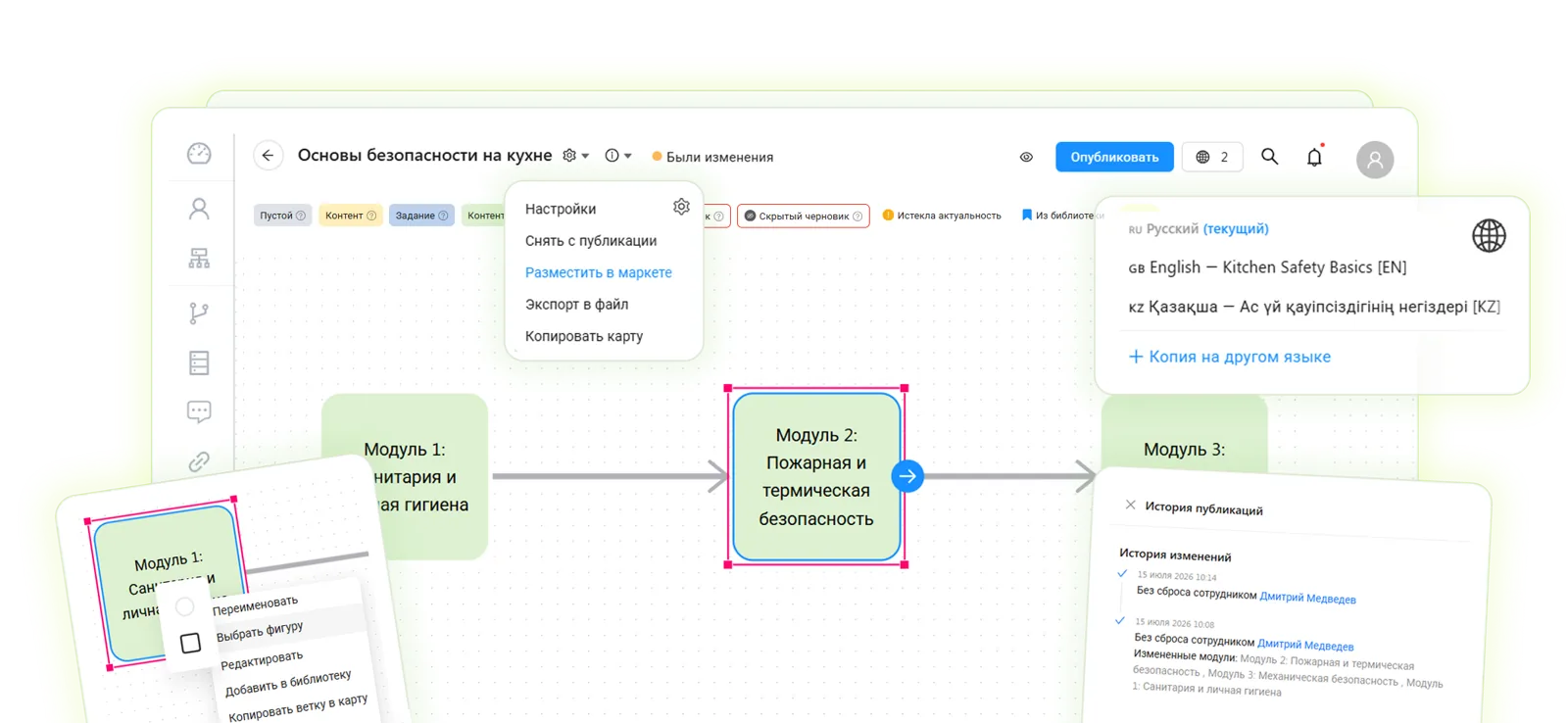Image resolution: width=1568 pixels, height=723 pixels.
Task: Open the user profile icon in sidebar
Action: pos(199,208)
